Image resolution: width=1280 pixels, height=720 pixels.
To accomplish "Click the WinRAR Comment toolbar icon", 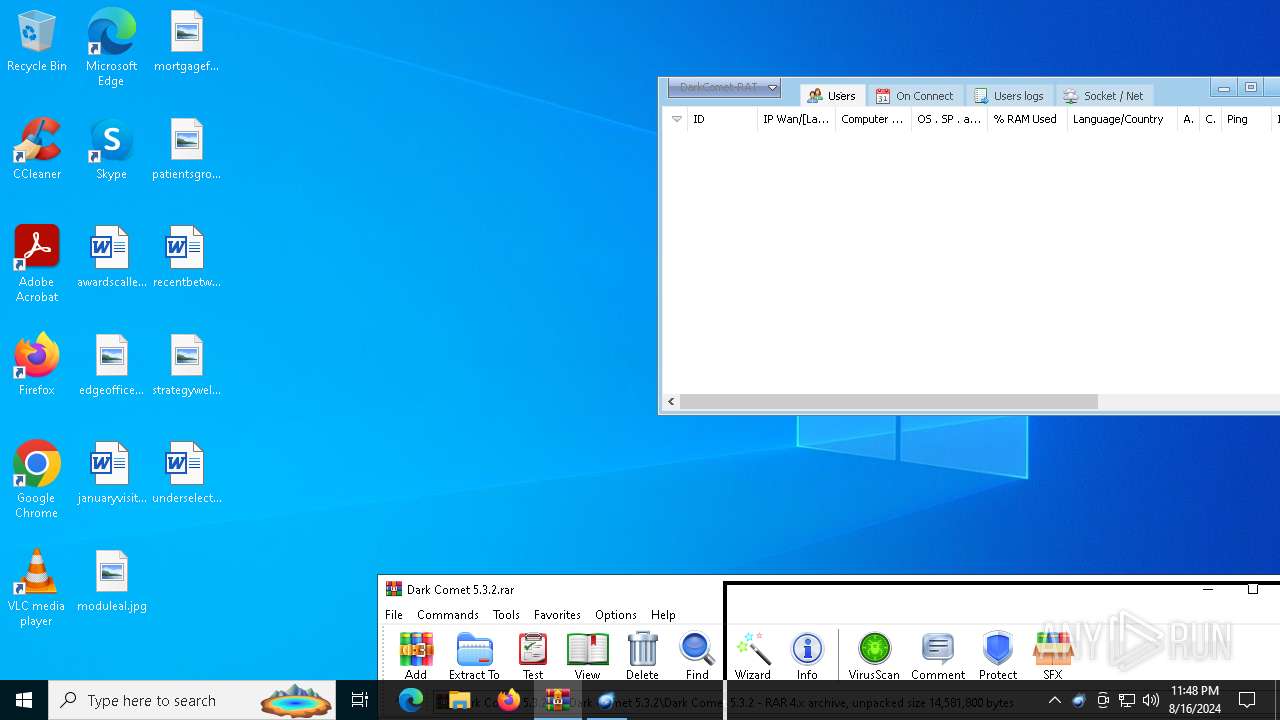I will (x=938, y=655).
